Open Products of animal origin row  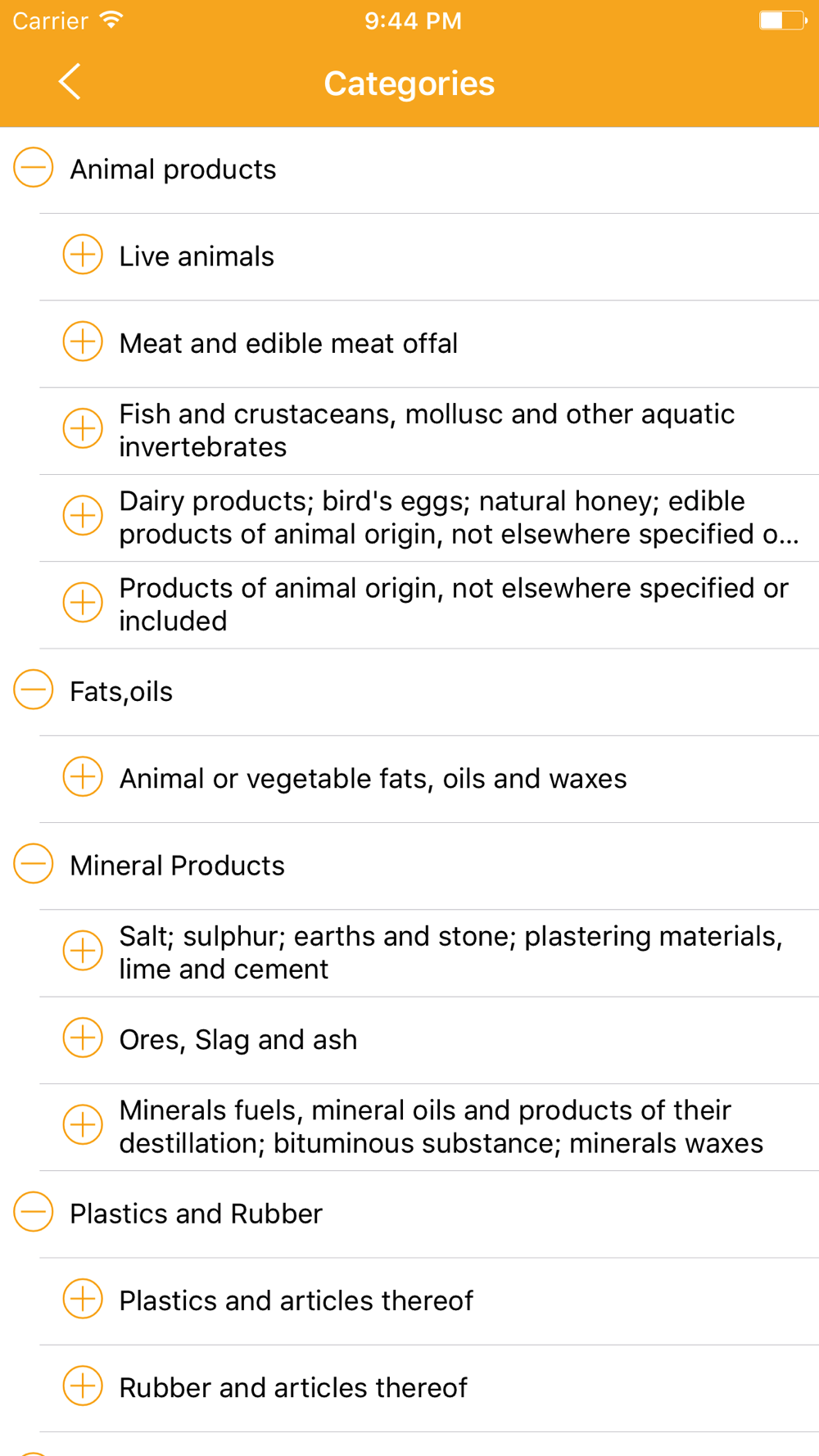(x=453, y=604)
